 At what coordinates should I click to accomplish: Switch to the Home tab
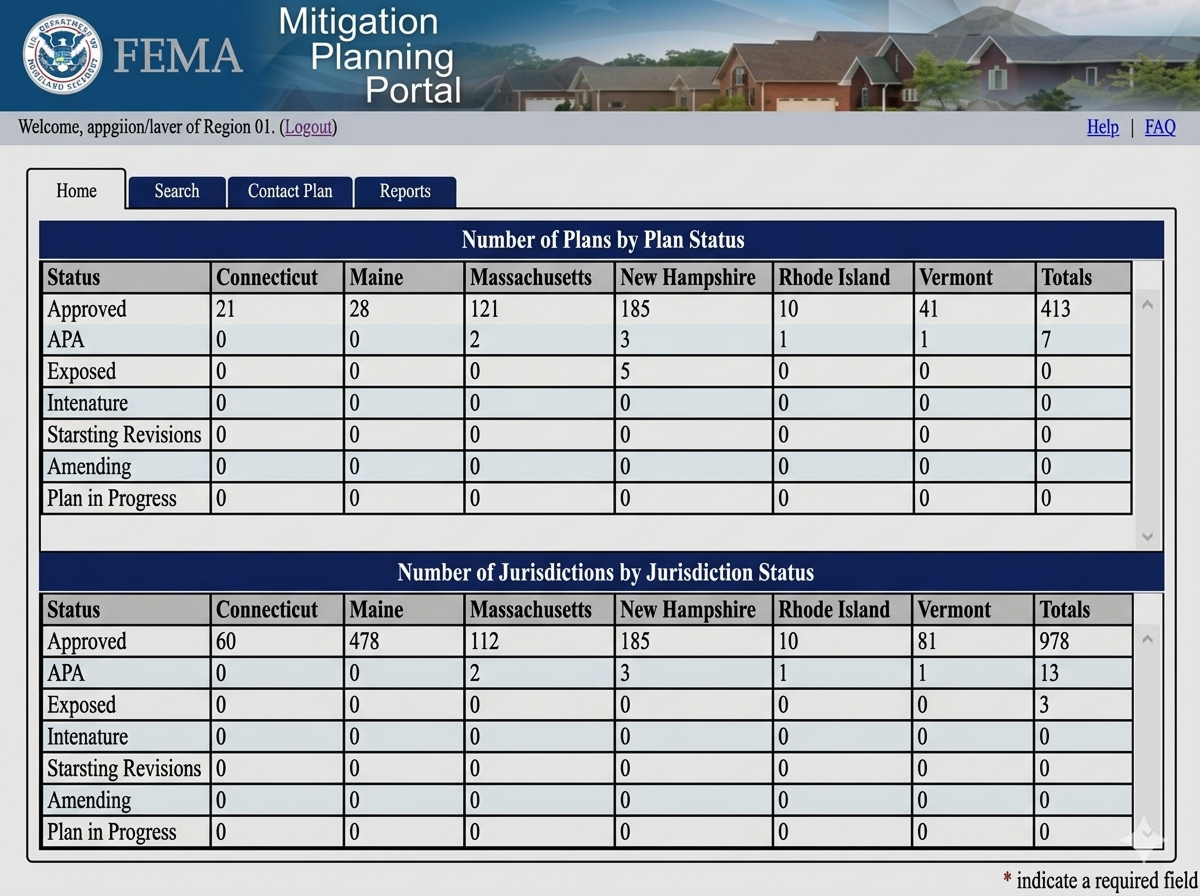[x=77, y=190]
